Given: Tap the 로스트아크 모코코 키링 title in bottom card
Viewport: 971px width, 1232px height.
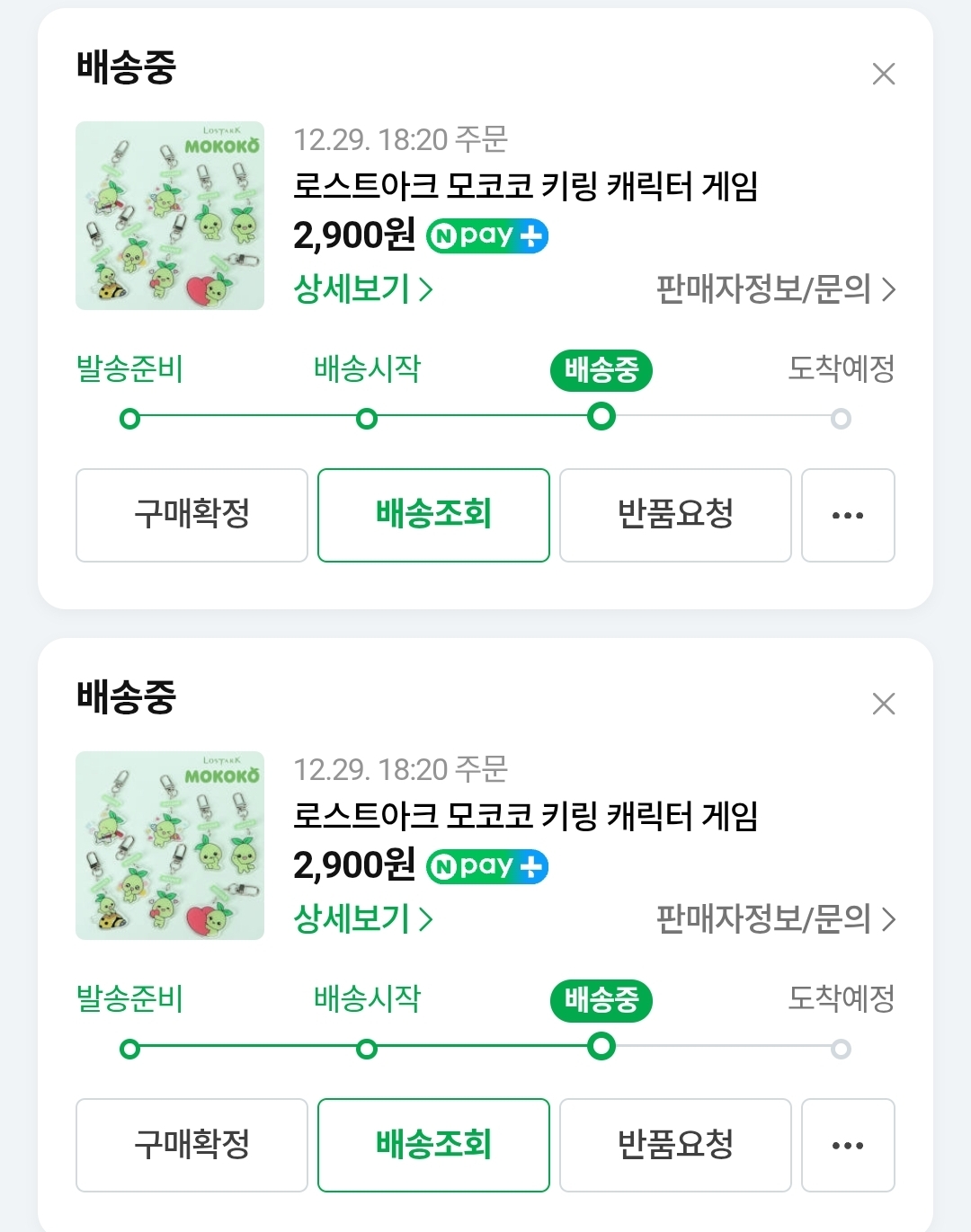Looking at the screenshot, I should 526,816.
